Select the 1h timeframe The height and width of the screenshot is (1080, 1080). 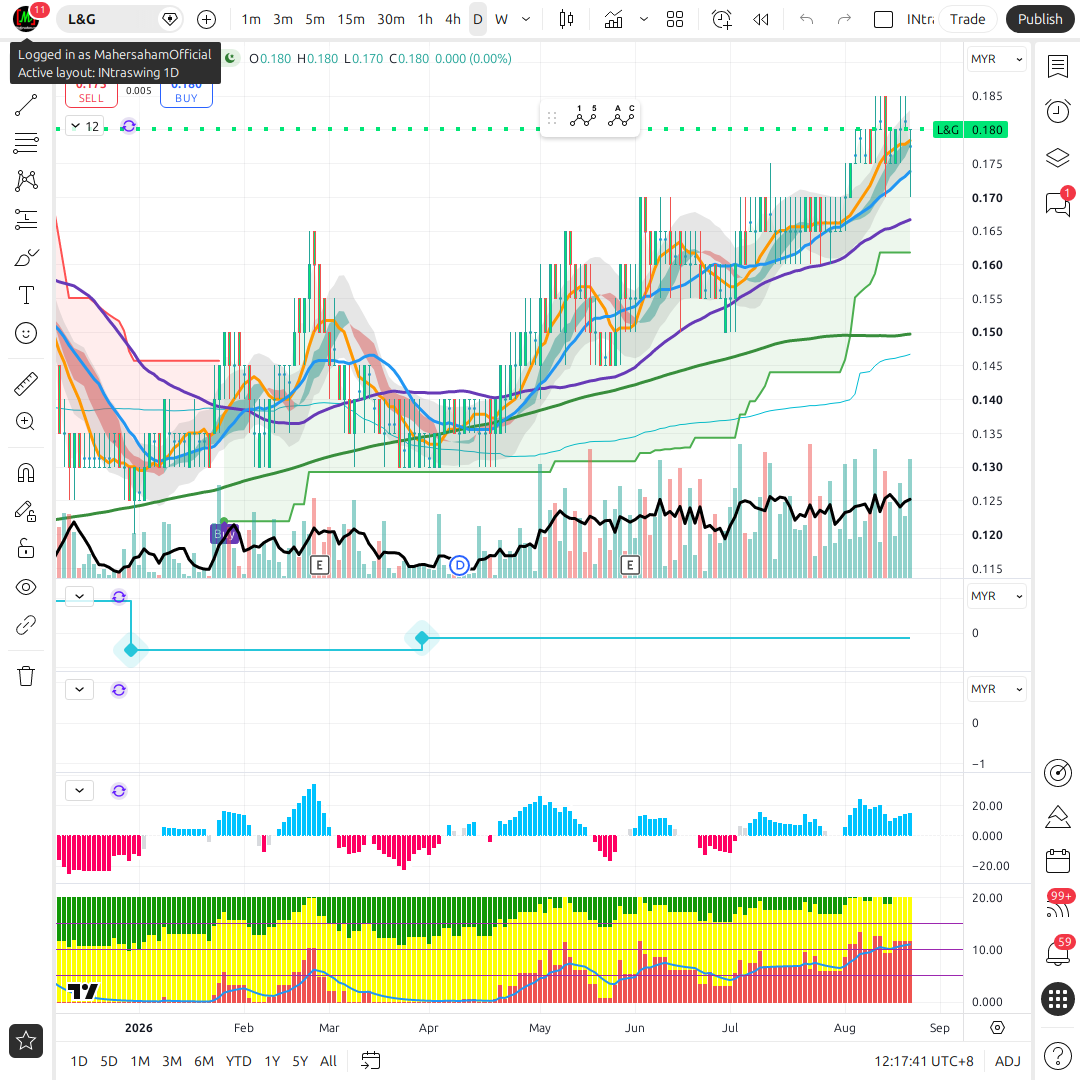(425, 19)
